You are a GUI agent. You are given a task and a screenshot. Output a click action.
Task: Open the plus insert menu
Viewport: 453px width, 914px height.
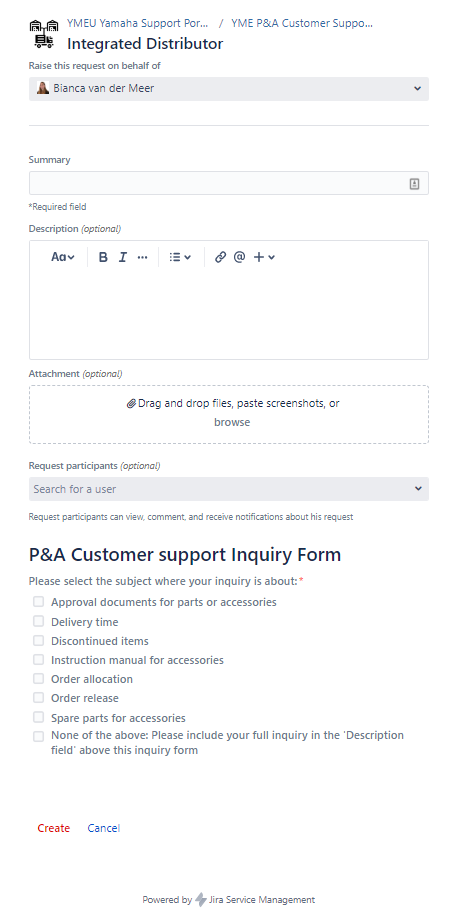264,257
